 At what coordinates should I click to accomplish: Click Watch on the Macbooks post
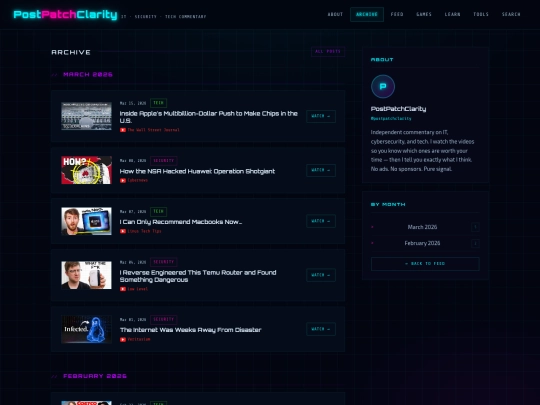[321, 221]
